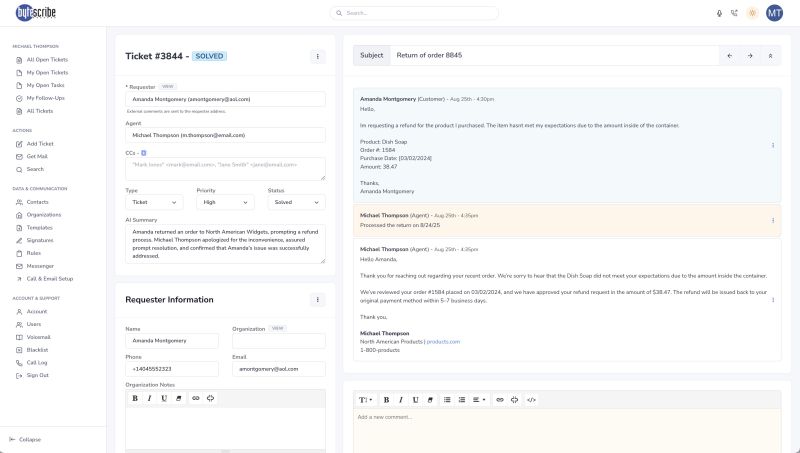The width and height of the screenshot is (800, 453).
Task: Select Templates in the sidebar
Action: coord(41,228)
